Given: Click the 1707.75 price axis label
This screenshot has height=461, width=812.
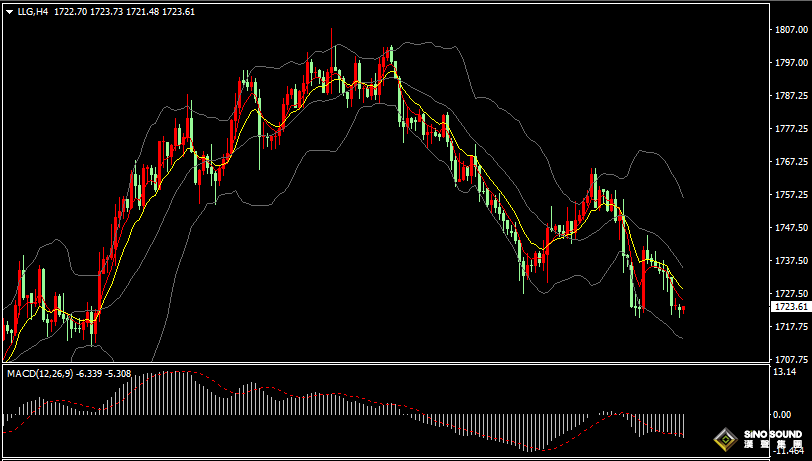Looking at the screenshot, I should pyautogui.click(x=791, y=359).
